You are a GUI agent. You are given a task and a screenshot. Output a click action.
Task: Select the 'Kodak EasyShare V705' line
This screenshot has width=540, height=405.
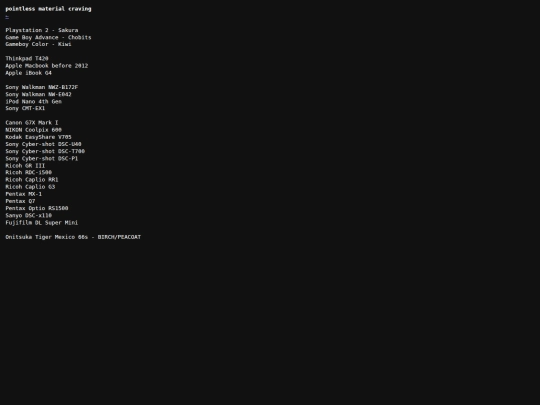[x=38, y=137]
